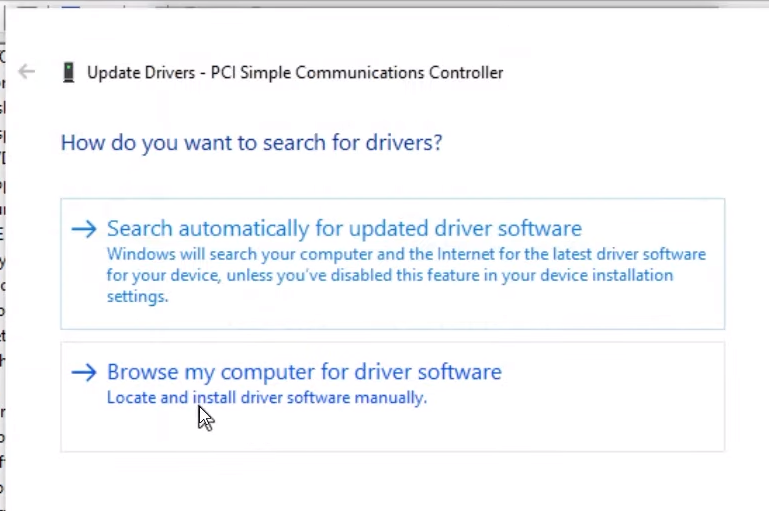
Task: Choose Browse my computer for driver software
Action: click(x=392, y=397)
